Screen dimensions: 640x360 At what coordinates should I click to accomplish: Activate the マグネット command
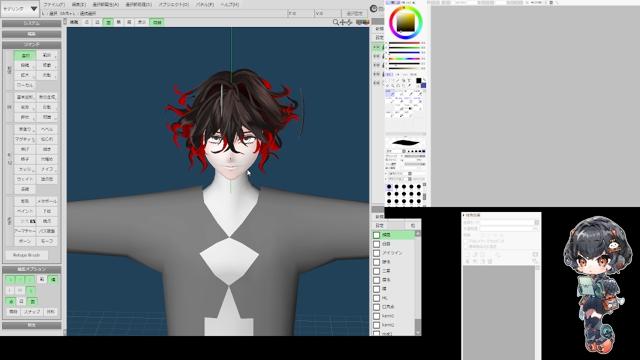click(x=25, y=139)
